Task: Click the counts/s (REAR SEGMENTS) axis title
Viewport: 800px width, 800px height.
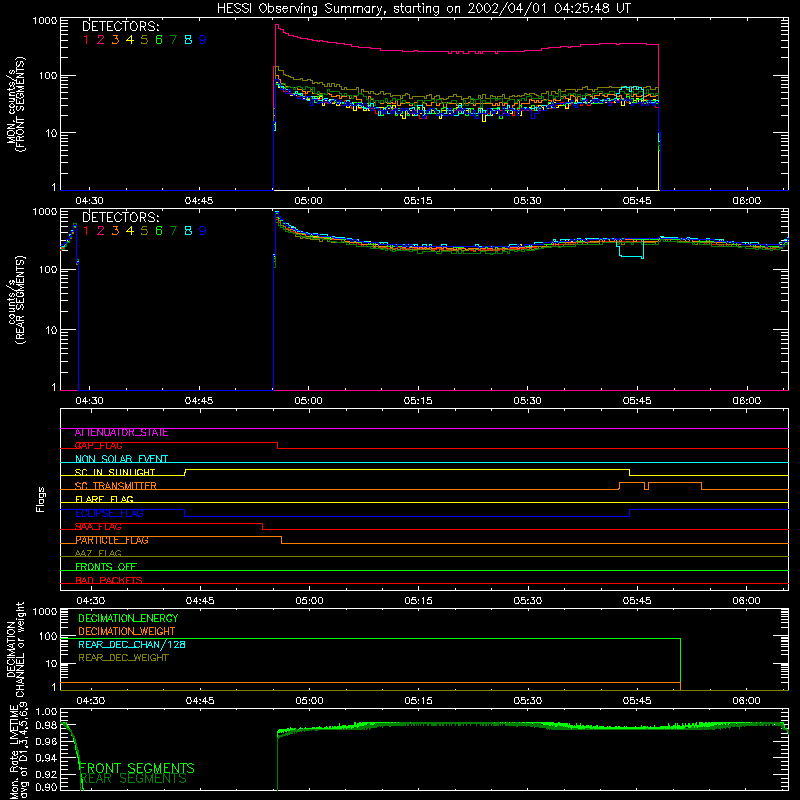Action: 16,300
